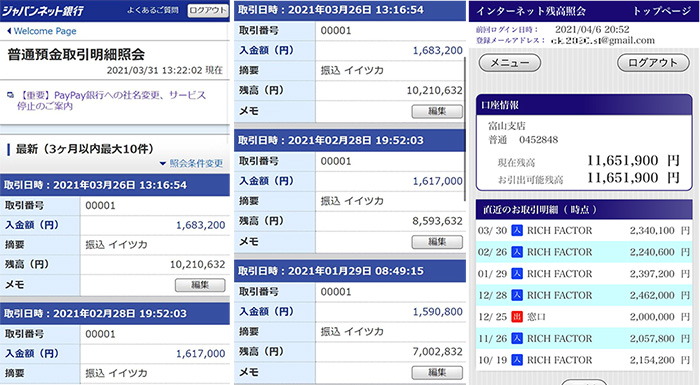Edit memo for the 8,593,632 balance transaction
The height and width of the screenshot is (385, 700).
click(437, 242)
